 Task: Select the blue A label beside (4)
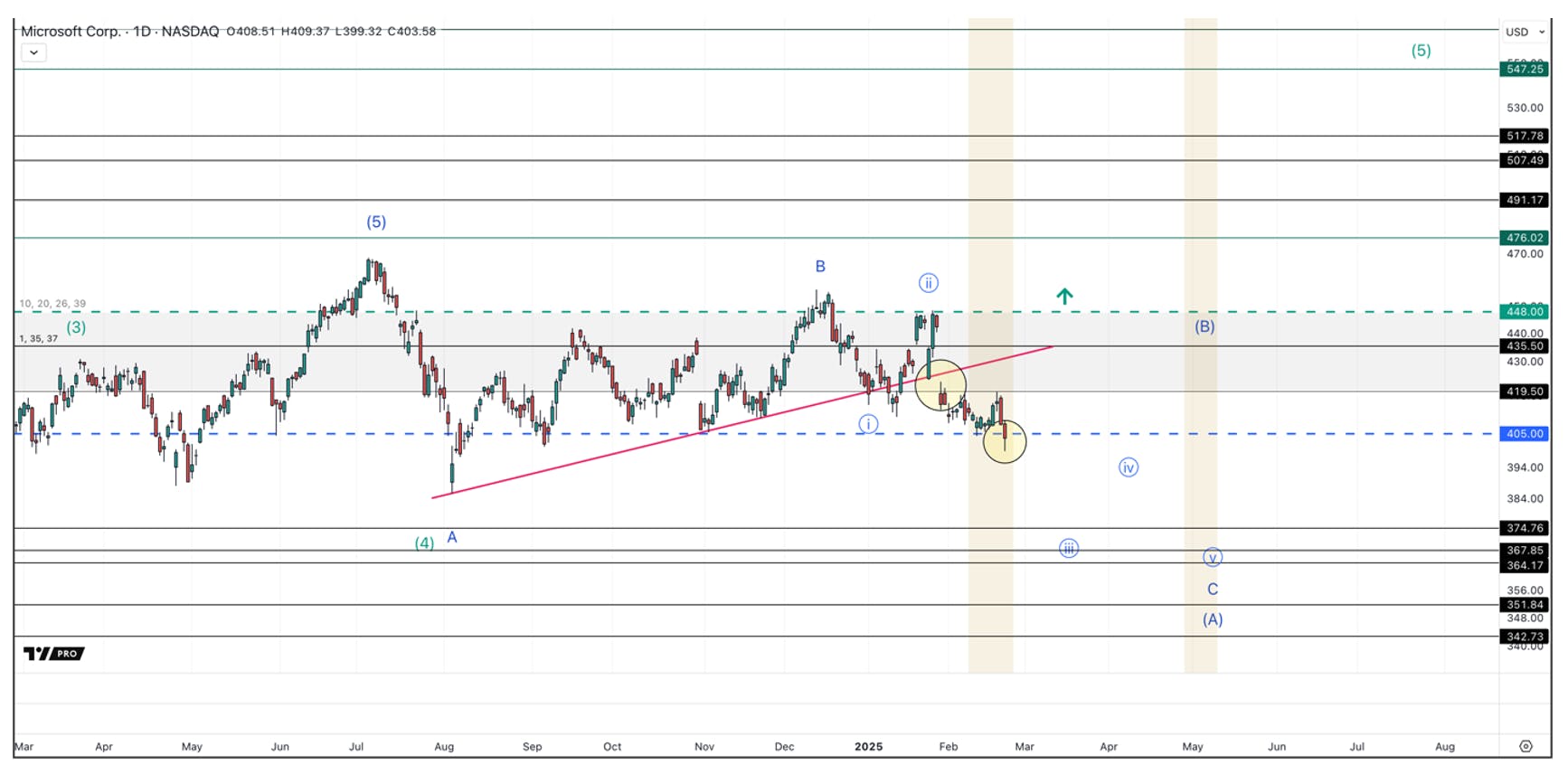452,537
